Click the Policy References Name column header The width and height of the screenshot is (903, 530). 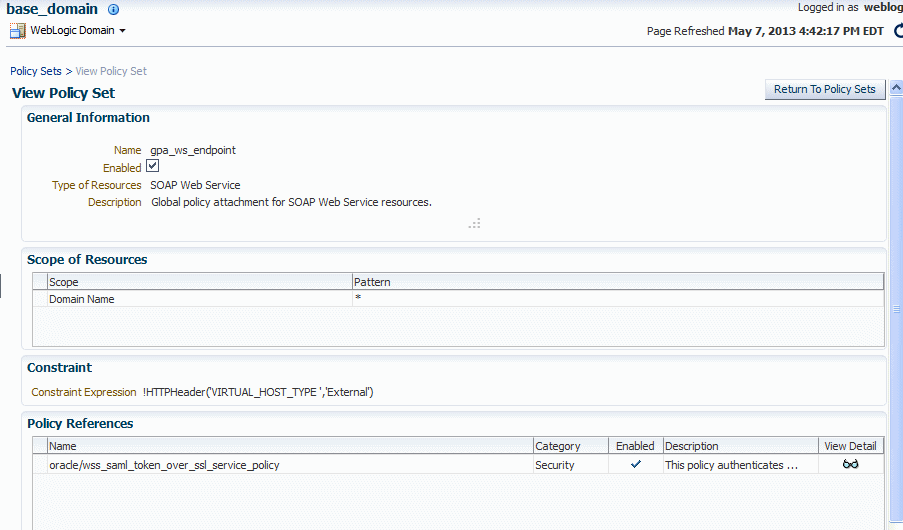[x=290, y=446]
